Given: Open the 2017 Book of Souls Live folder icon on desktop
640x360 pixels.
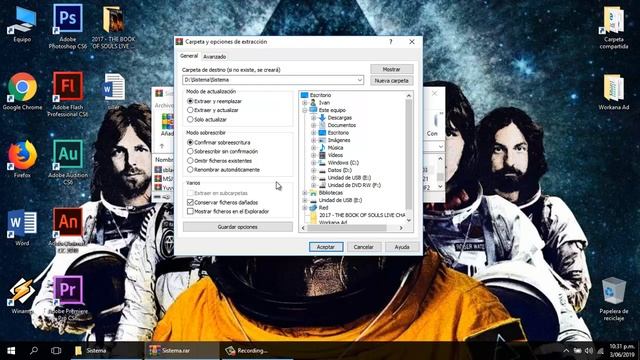Looking at the screenshot, I should tap(113, 26).
